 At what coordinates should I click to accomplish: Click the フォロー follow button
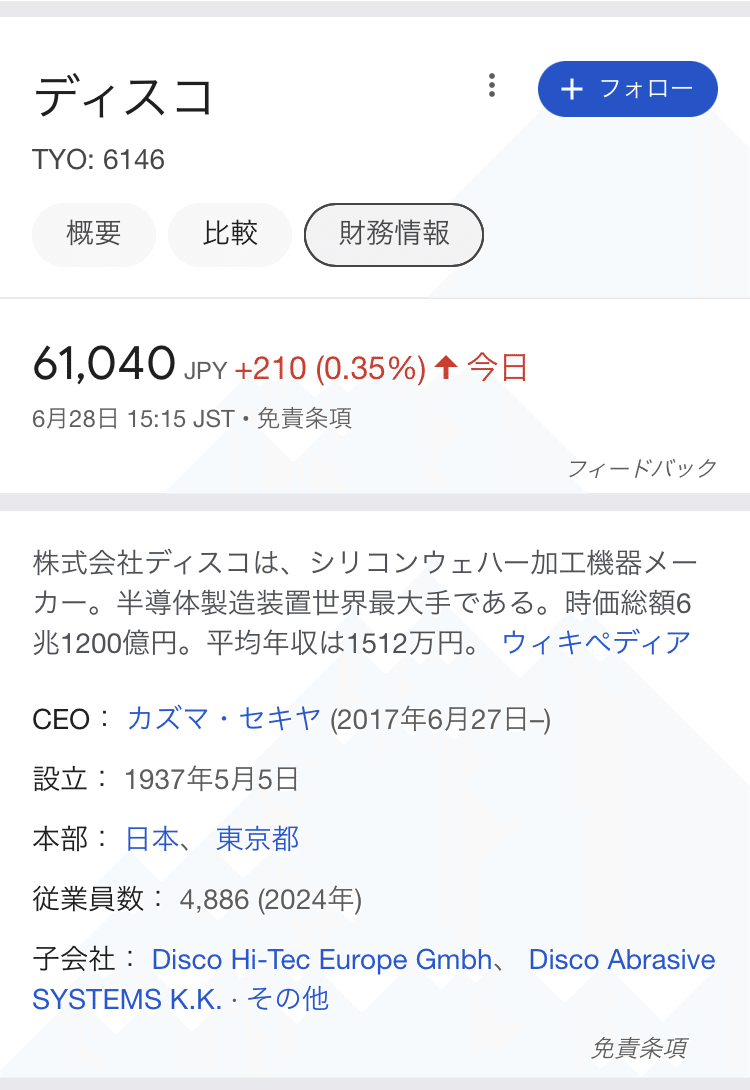pyautogui.click(x=627, y=89)
